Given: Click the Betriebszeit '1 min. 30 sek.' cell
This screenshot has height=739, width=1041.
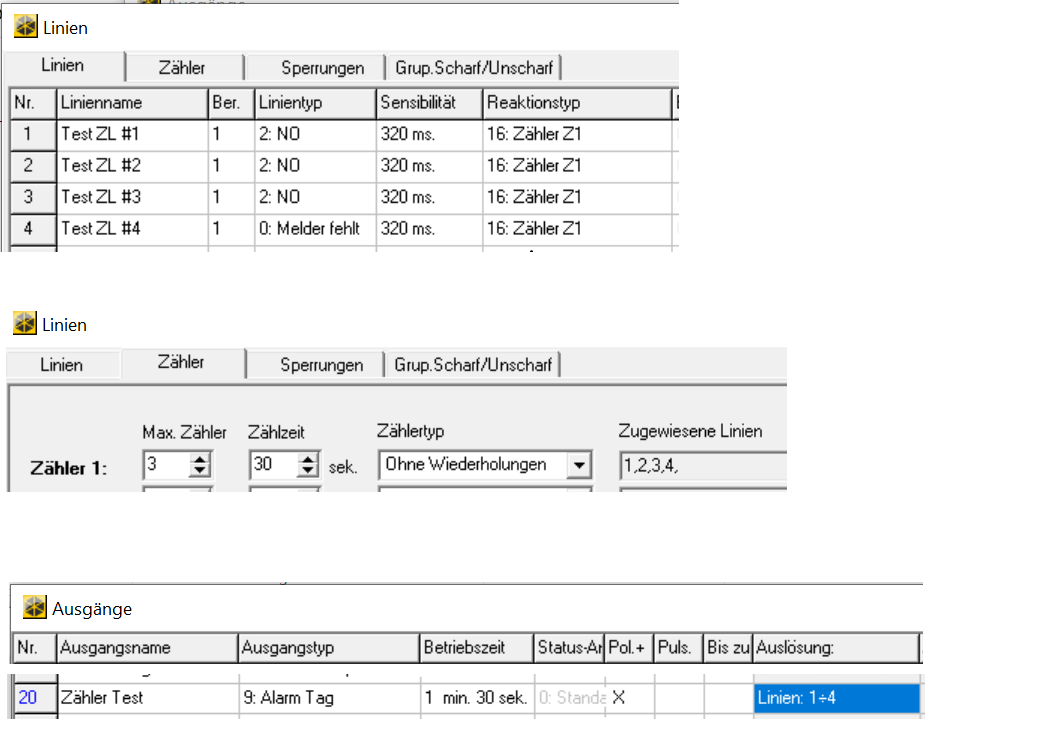Looking at the screenshot, I should (475, 698).
